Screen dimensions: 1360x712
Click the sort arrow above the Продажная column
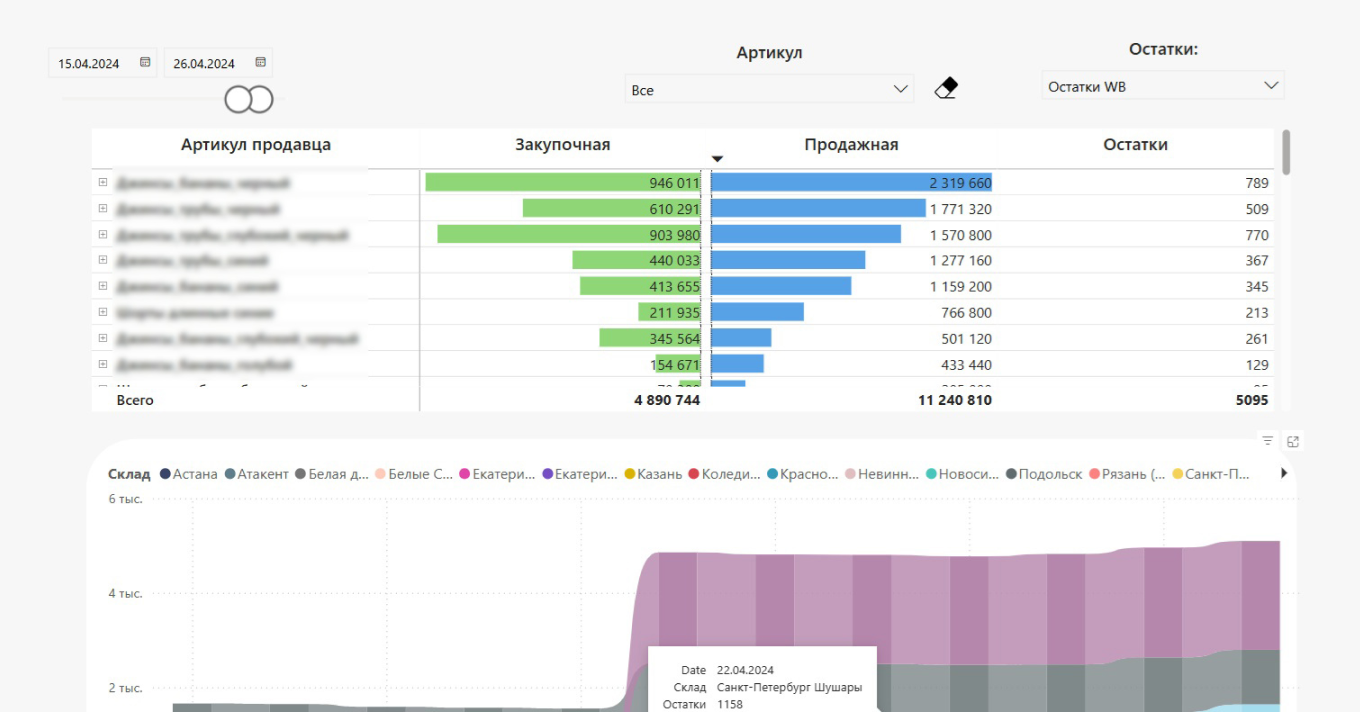[x=717, y=159]
